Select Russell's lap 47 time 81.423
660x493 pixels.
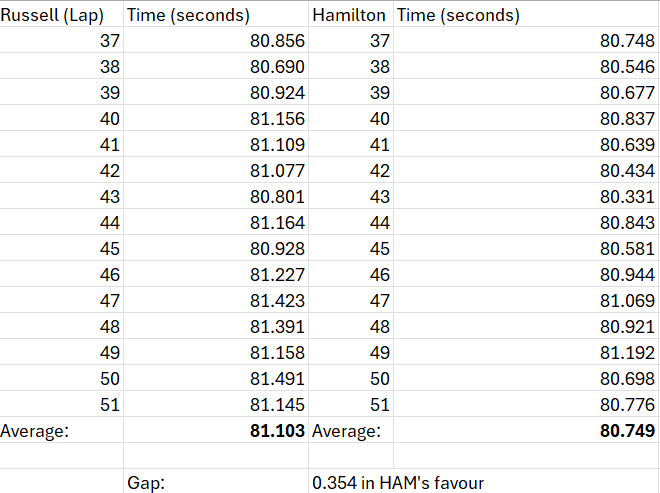(x=216, y=300)
